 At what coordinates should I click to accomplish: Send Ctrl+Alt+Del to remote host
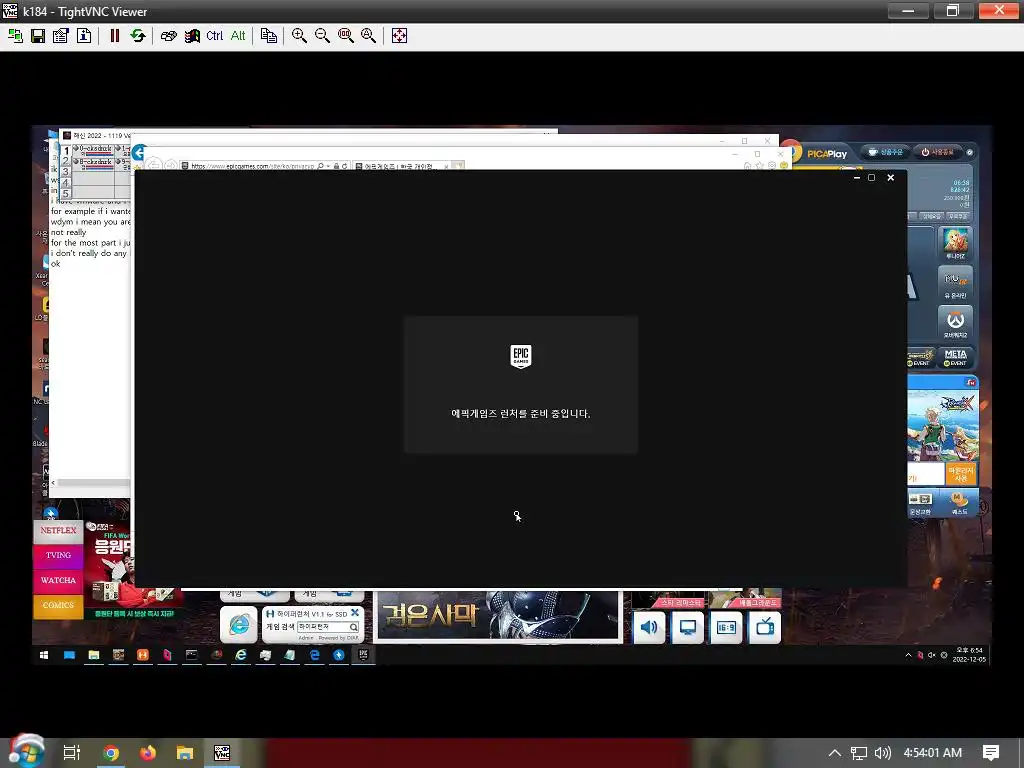pos(168,36)
